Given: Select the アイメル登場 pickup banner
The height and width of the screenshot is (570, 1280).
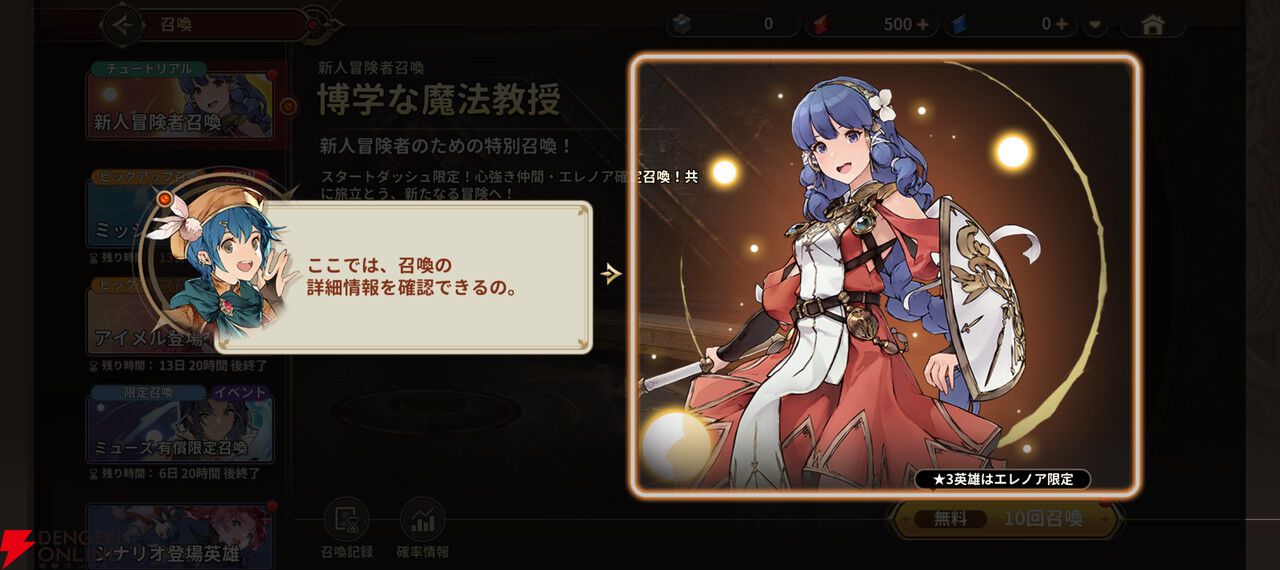Looking at the screenshot, I should coord(152,320).
